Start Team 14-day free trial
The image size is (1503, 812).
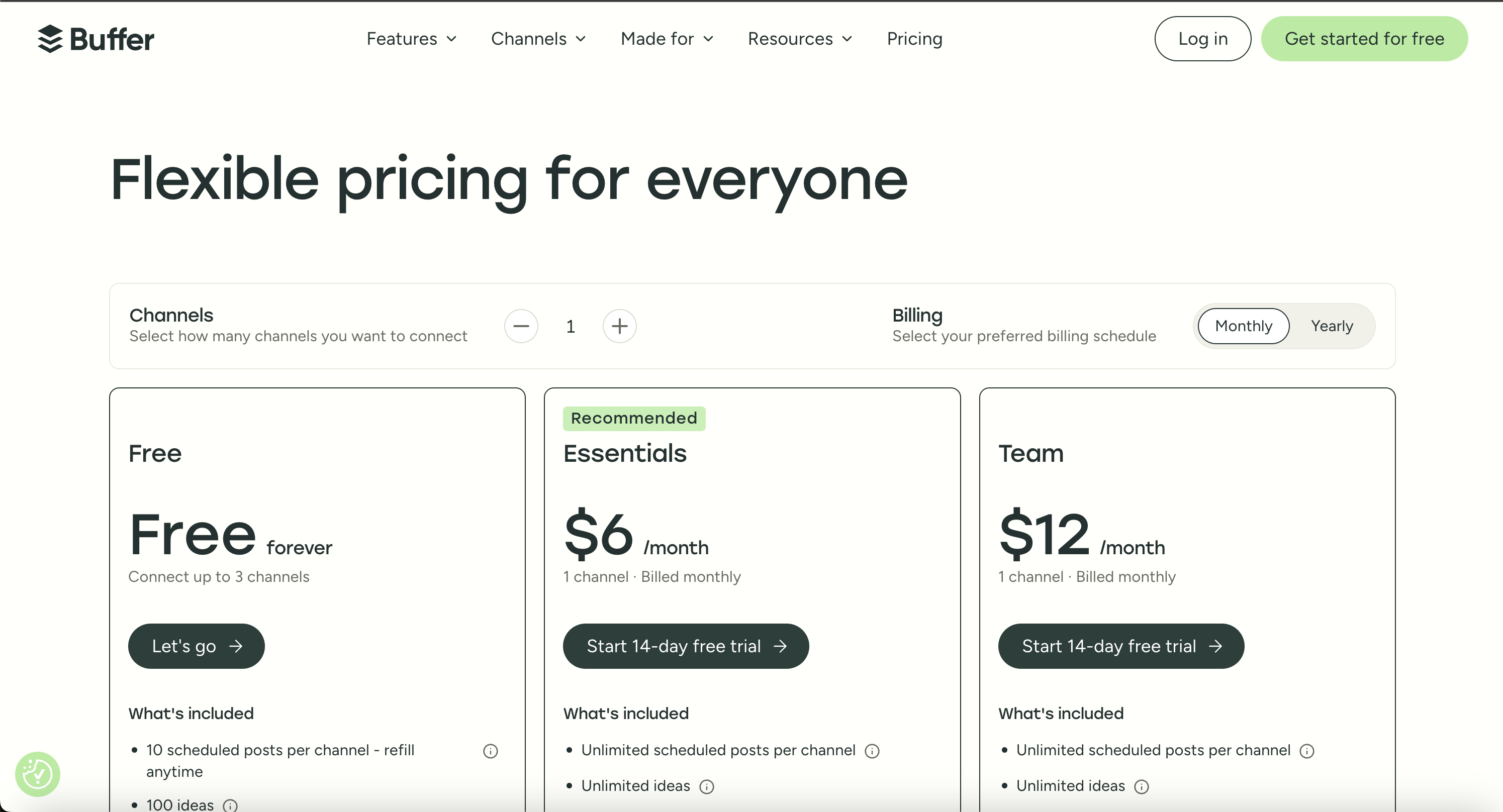pos(1121,646)
